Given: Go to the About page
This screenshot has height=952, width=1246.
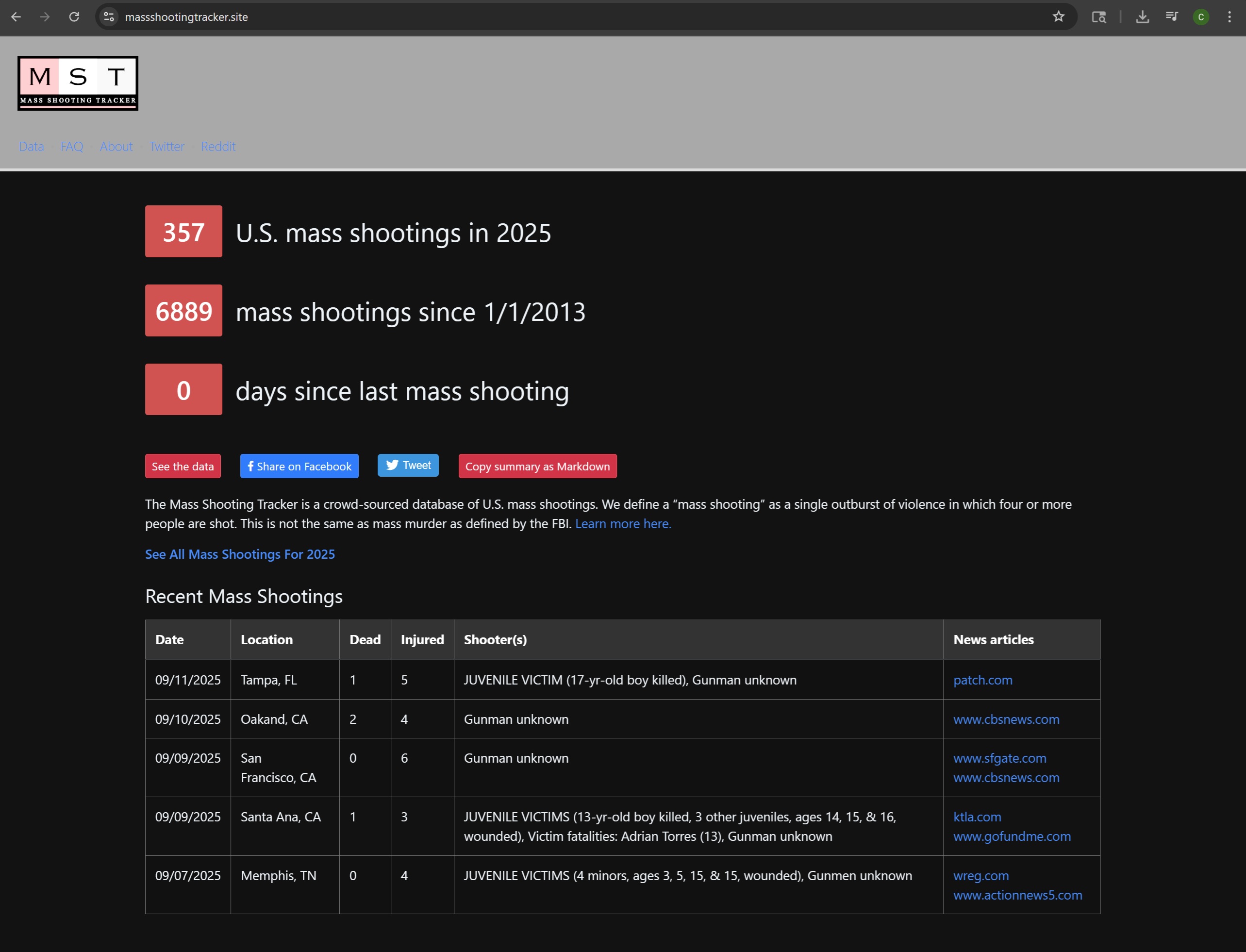Looking at the screenshot, I should point(116,147).
